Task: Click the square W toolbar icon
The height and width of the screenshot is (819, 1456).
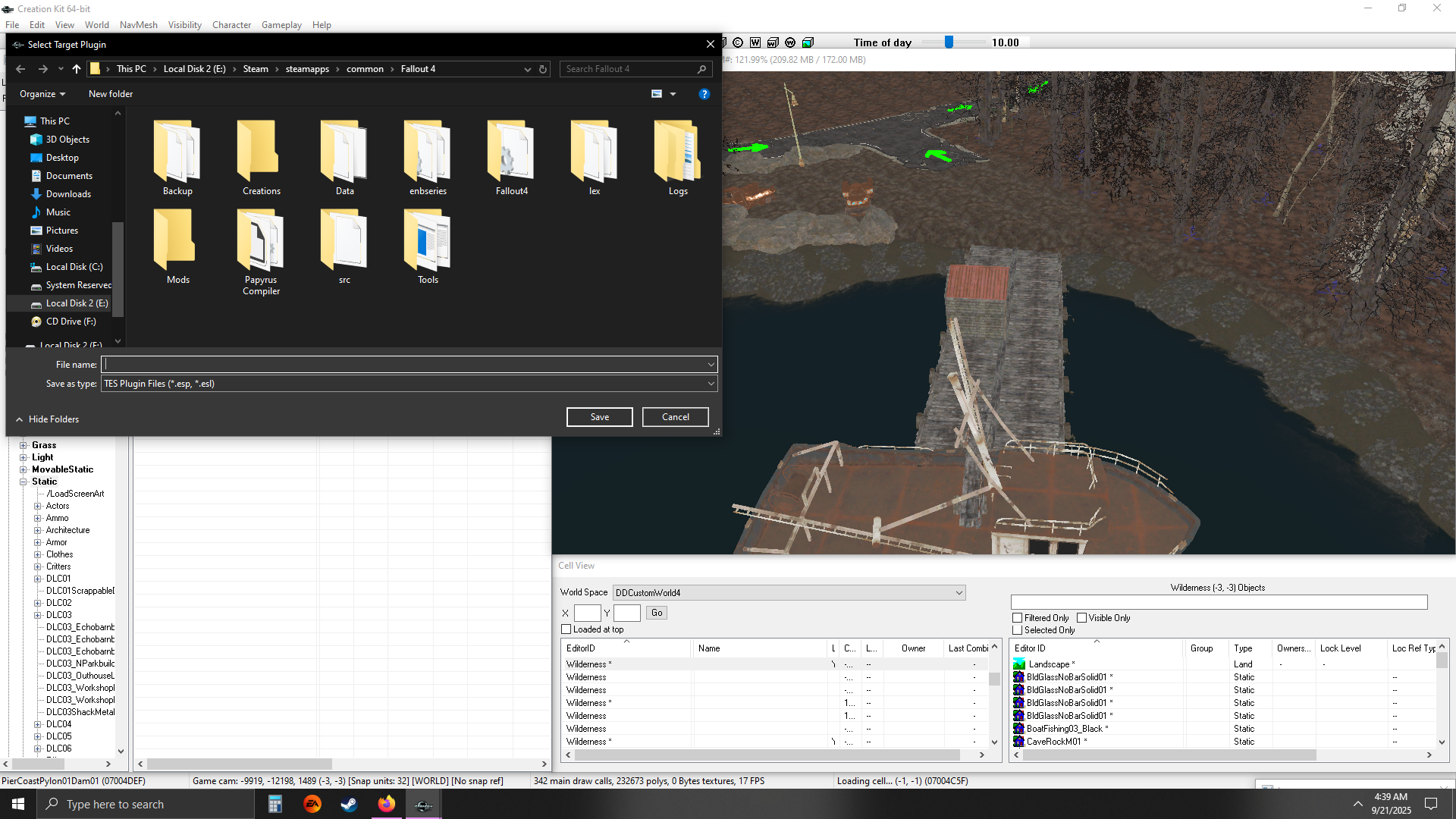Action: tap(755, 42)
